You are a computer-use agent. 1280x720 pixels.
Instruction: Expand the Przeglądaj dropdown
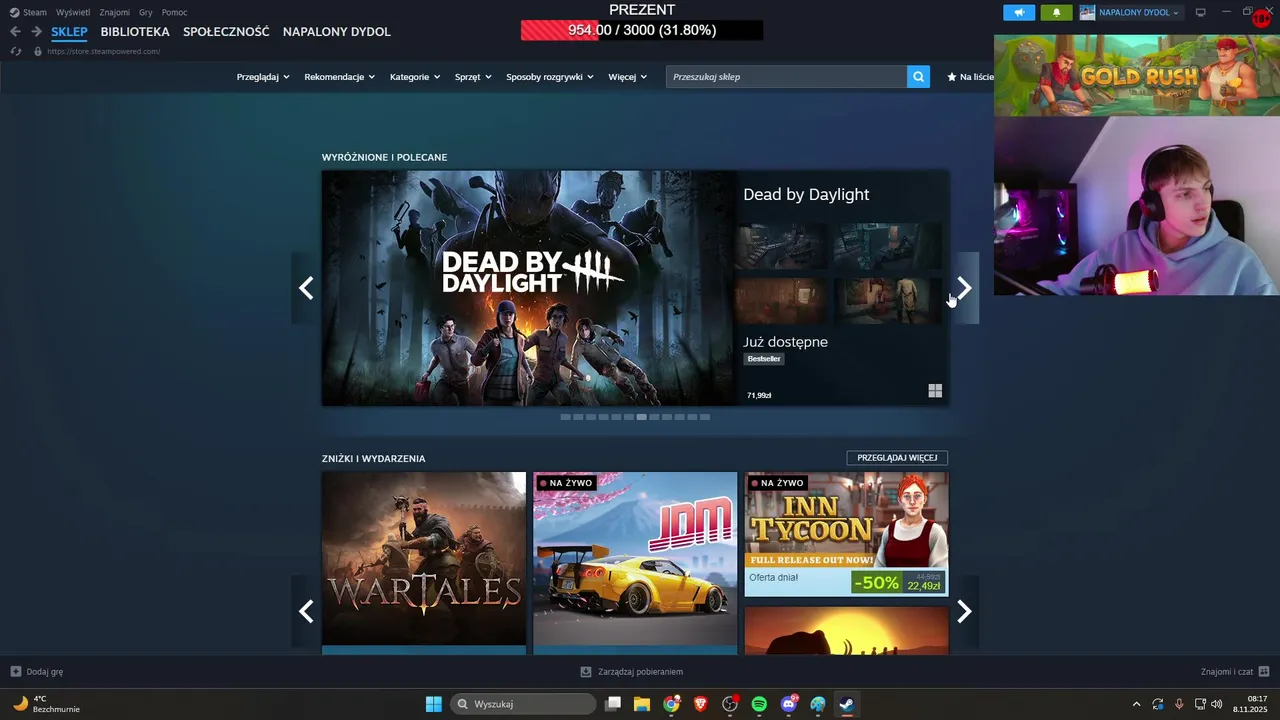(x=263, y=77)
